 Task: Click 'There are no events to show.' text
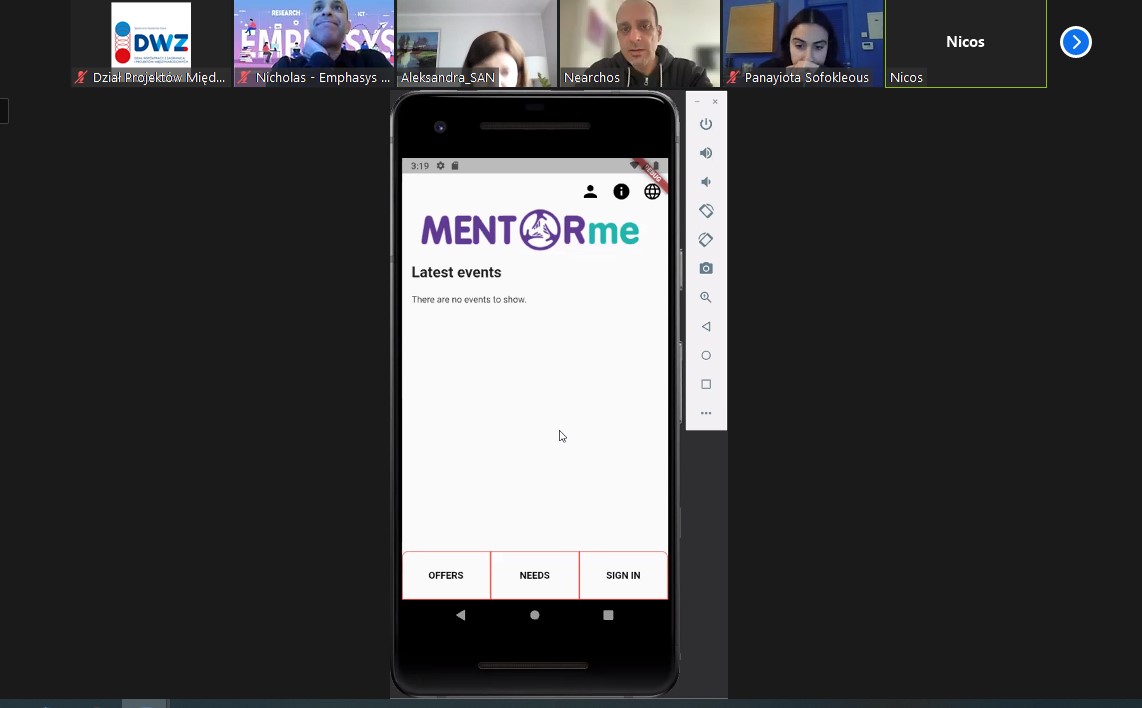(x=468, y=299)
